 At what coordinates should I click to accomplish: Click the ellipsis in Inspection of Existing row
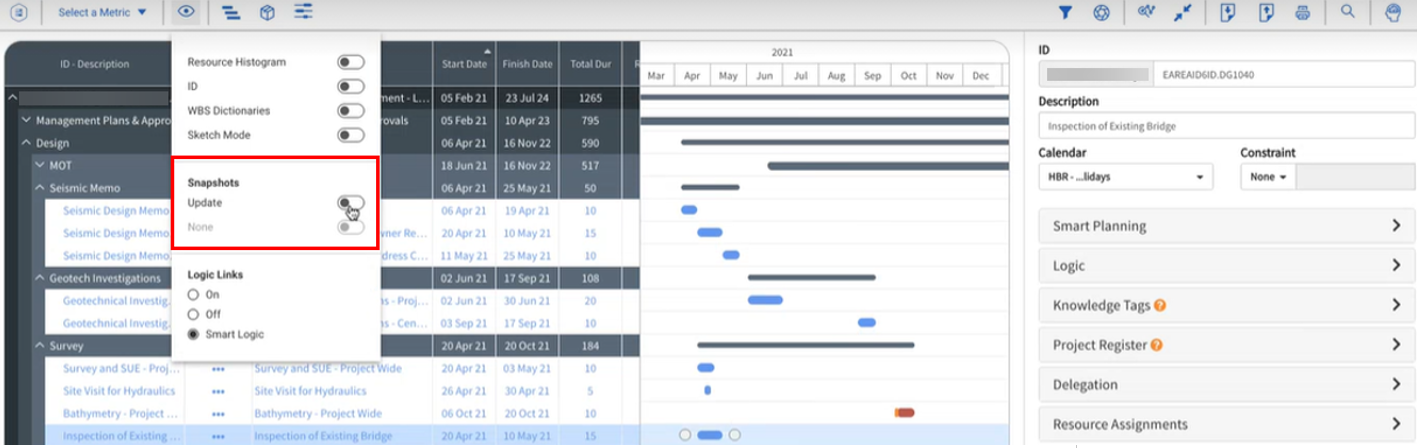point(218,436)
